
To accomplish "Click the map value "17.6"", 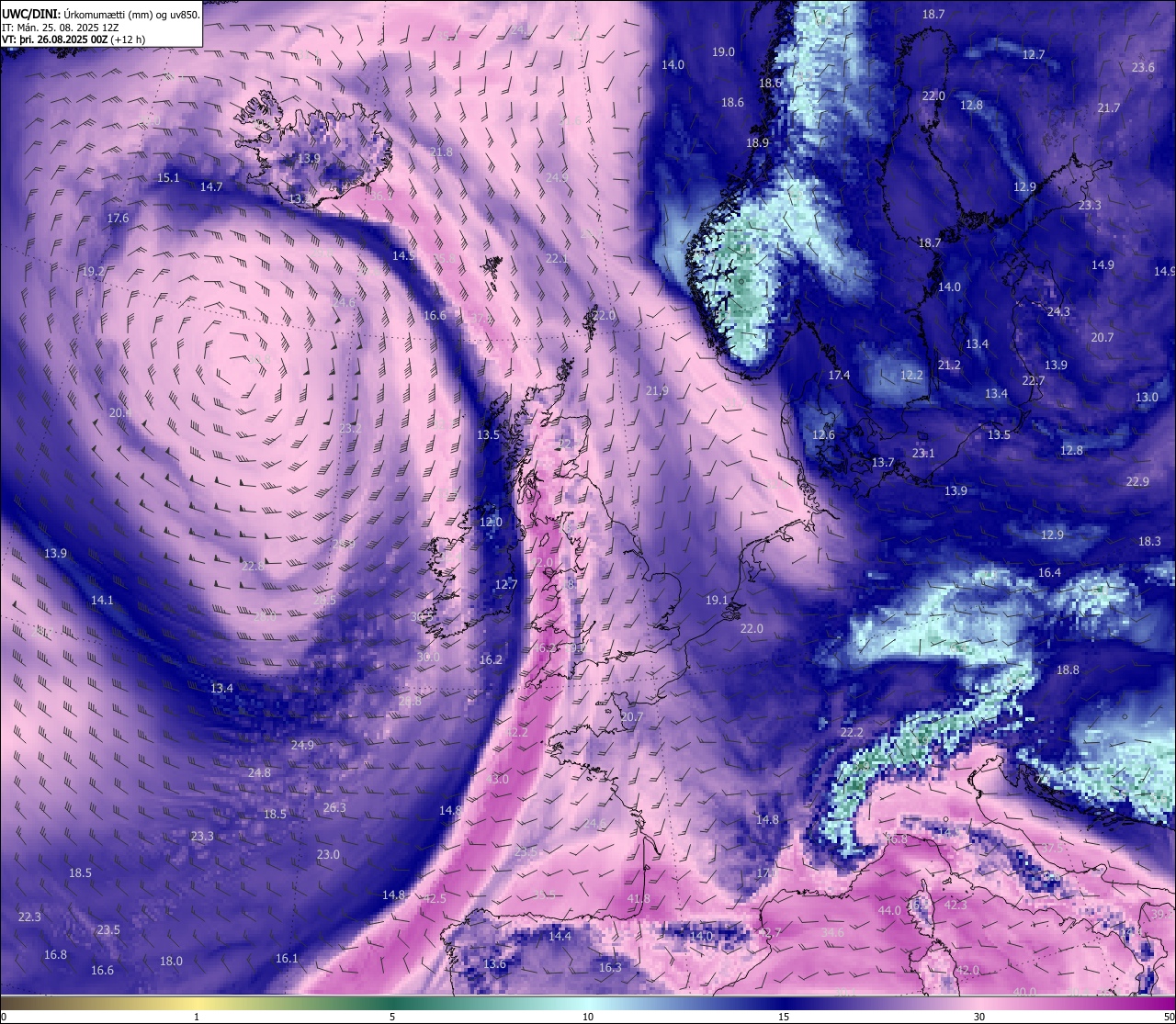I will click(118, 219).
